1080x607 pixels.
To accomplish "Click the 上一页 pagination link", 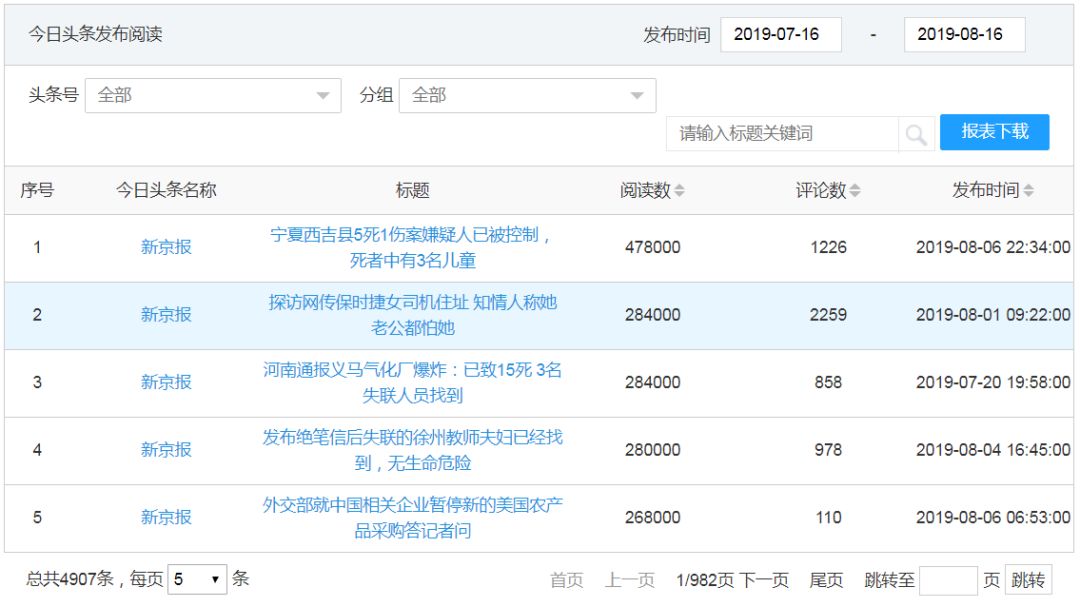I will 629,580.
